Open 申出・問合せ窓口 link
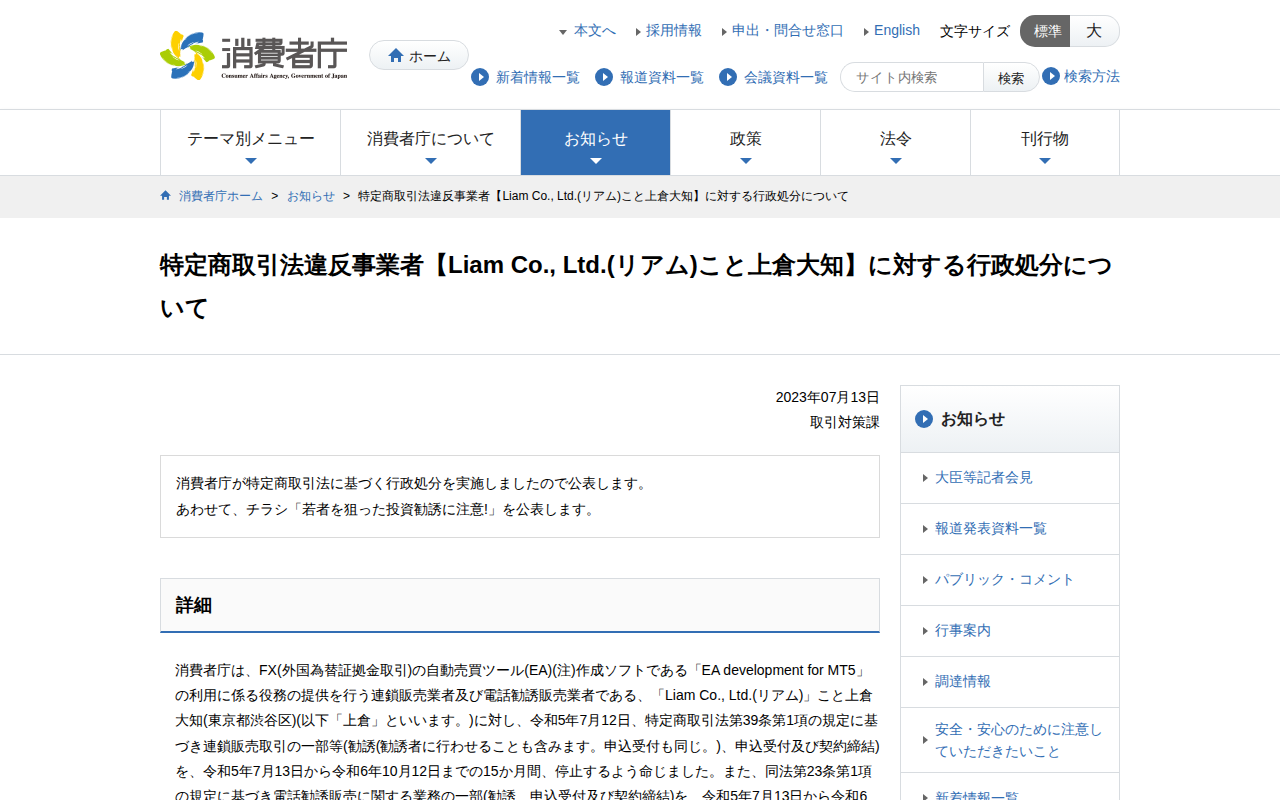This screenshot has width=1280, height=800. pyautogui.click(x=788, y=31)
